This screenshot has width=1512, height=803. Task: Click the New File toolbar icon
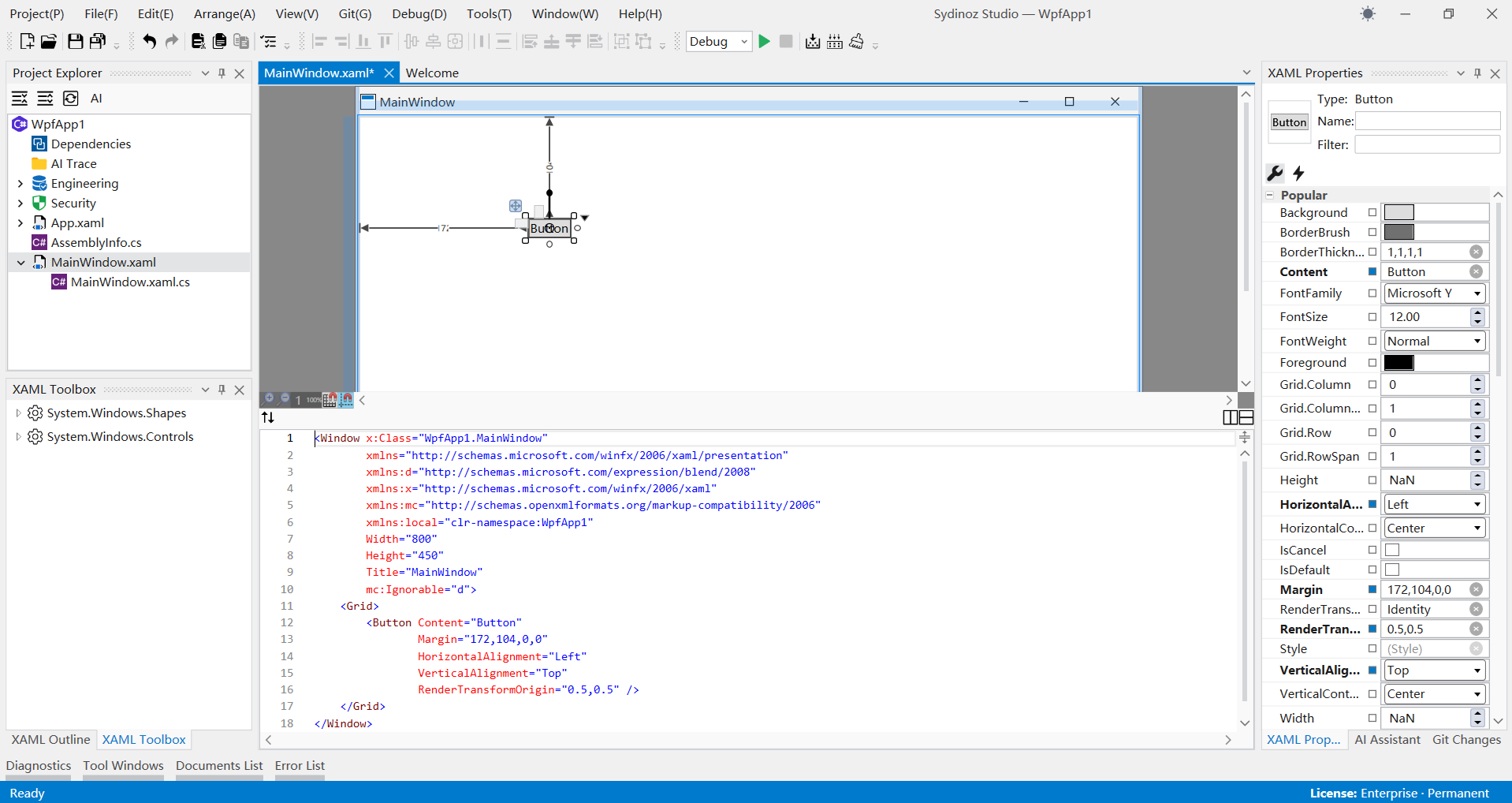[x=27, y=42]
